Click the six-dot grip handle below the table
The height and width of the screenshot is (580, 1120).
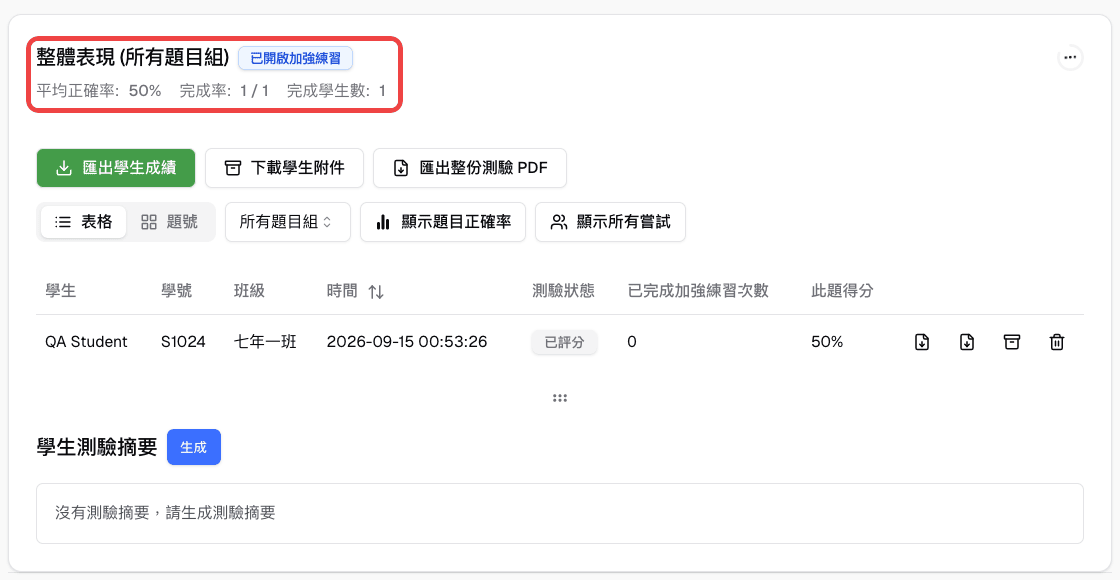pyautogui.click(x=560, y=398)
